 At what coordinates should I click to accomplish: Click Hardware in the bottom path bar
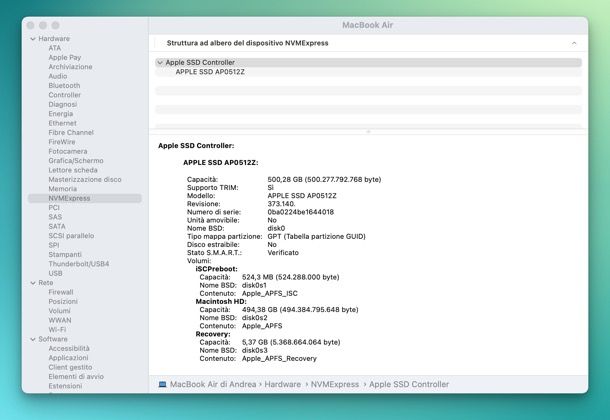[283, 384]
